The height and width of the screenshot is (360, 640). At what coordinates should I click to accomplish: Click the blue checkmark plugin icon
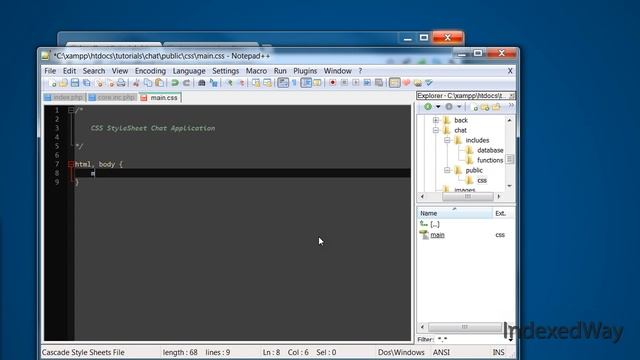[x=429, y=83]
